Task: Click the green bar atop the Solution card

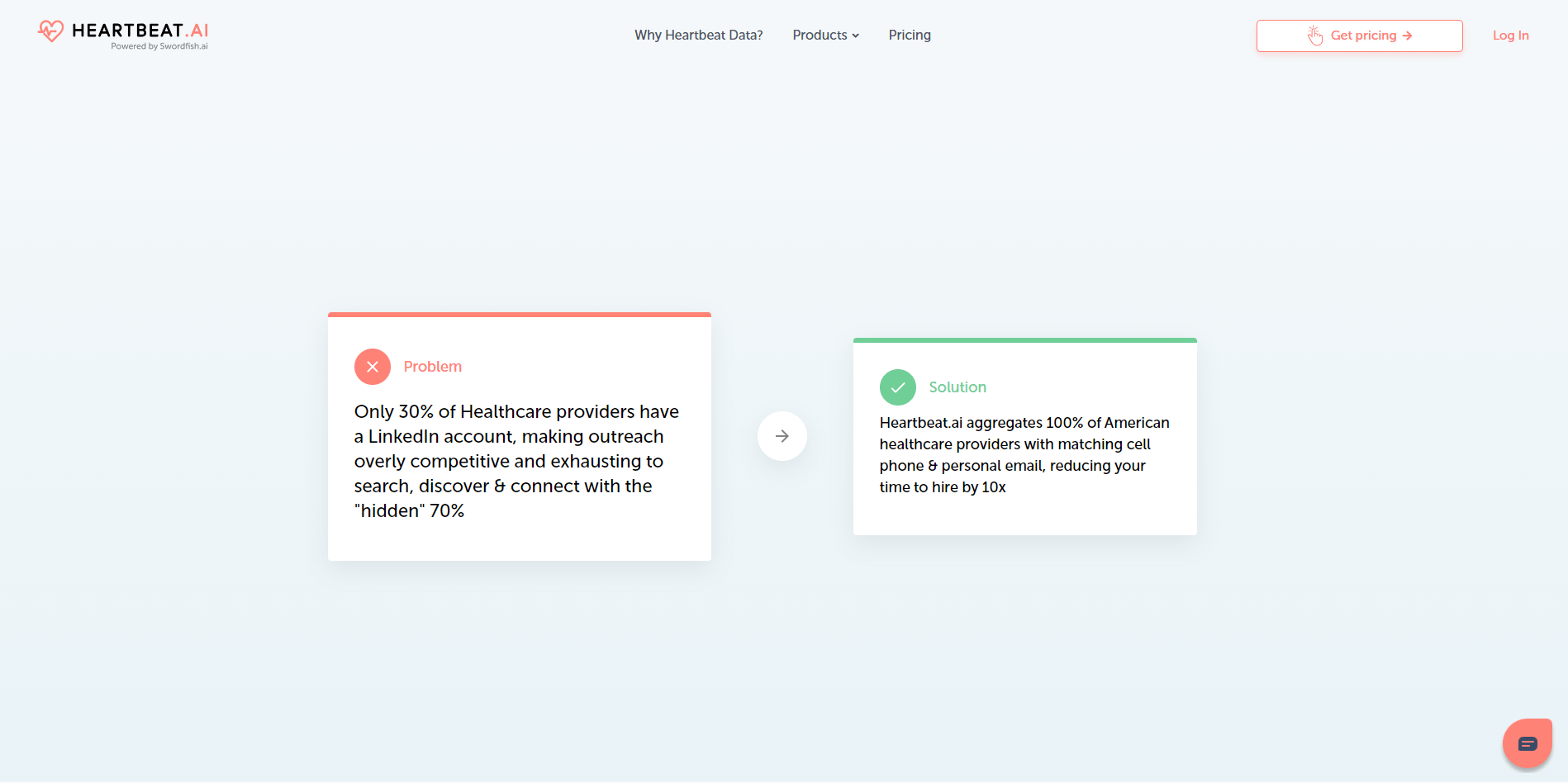Action: [1024, 340]
